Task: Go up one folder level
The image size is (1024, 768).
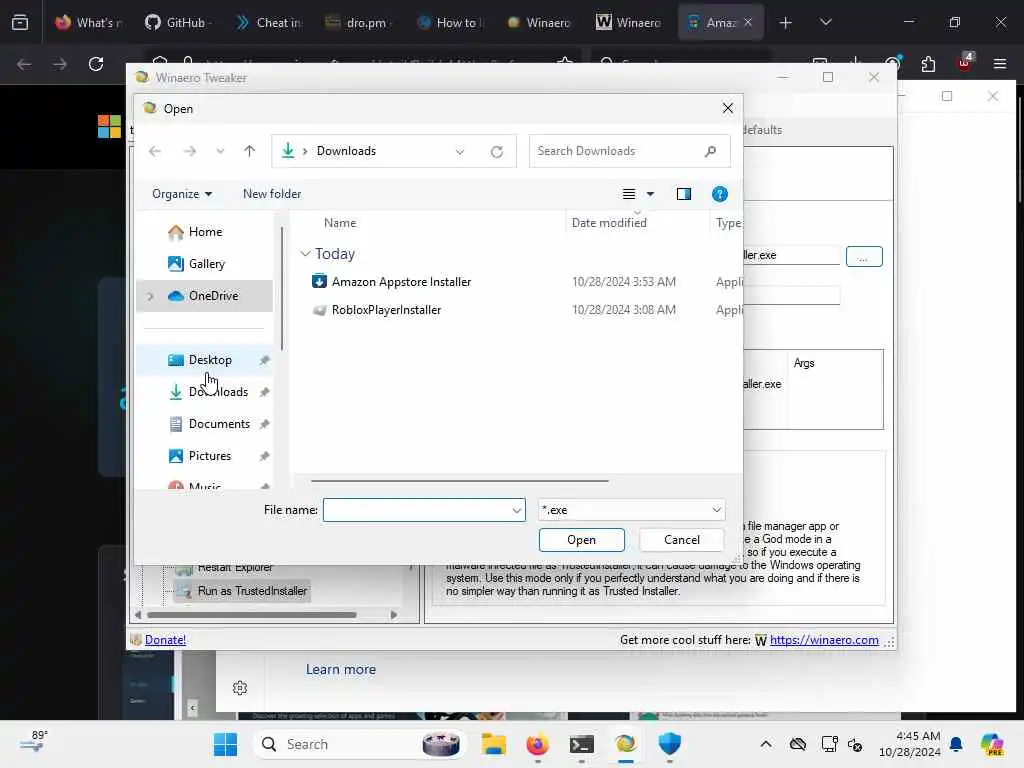Action: pyautogui.click(x=249, y=152)
